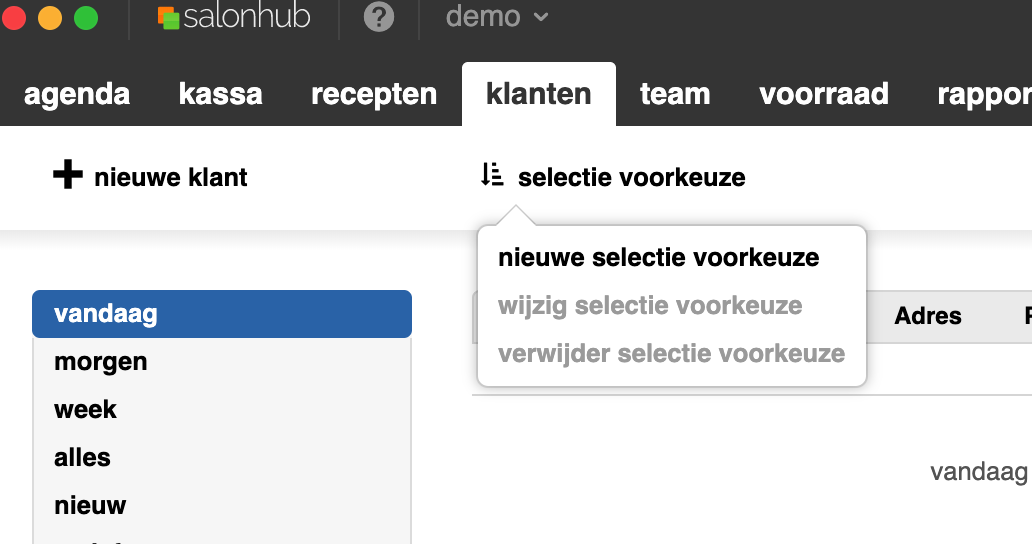Switch to the voorraad tab

pos(824,94)
